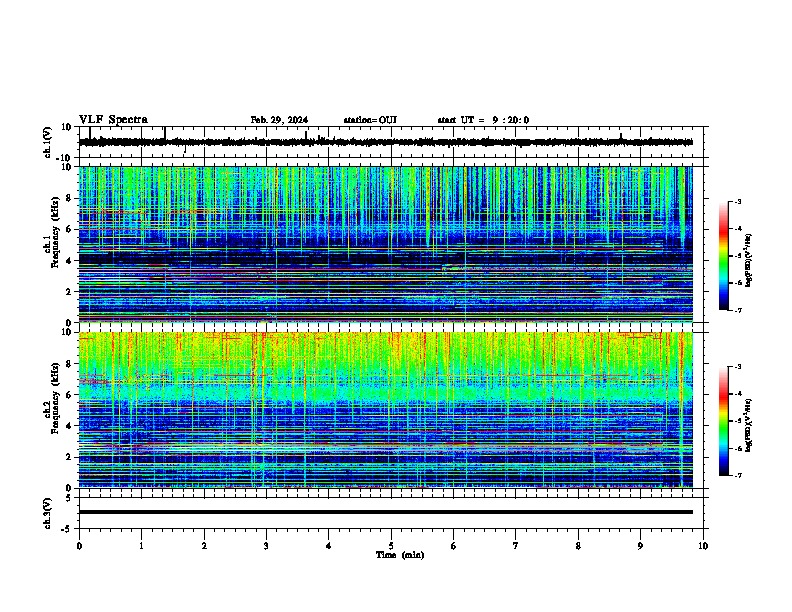Click the "2" kHz tick of ch.2 spectrogram

pyautogui.click(x=70, y=457)
